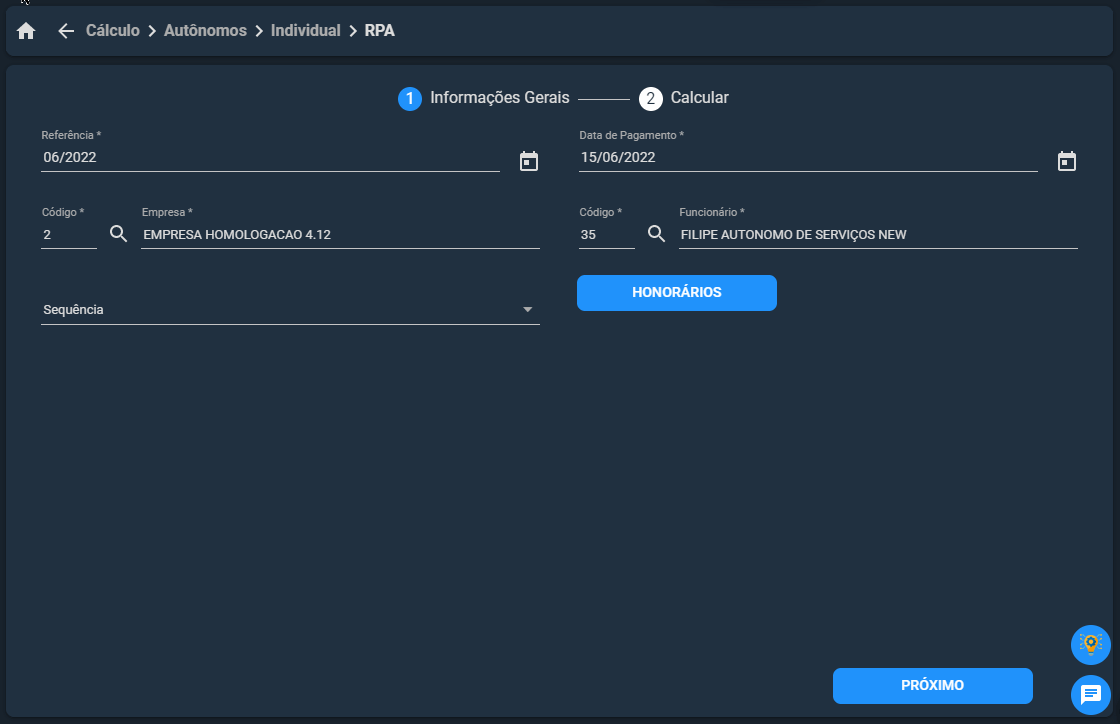Navigate to Individual breadcrumb
The height and width of the screenshot is (724, 1120).
pyautogui.click(x=306, y=31)
